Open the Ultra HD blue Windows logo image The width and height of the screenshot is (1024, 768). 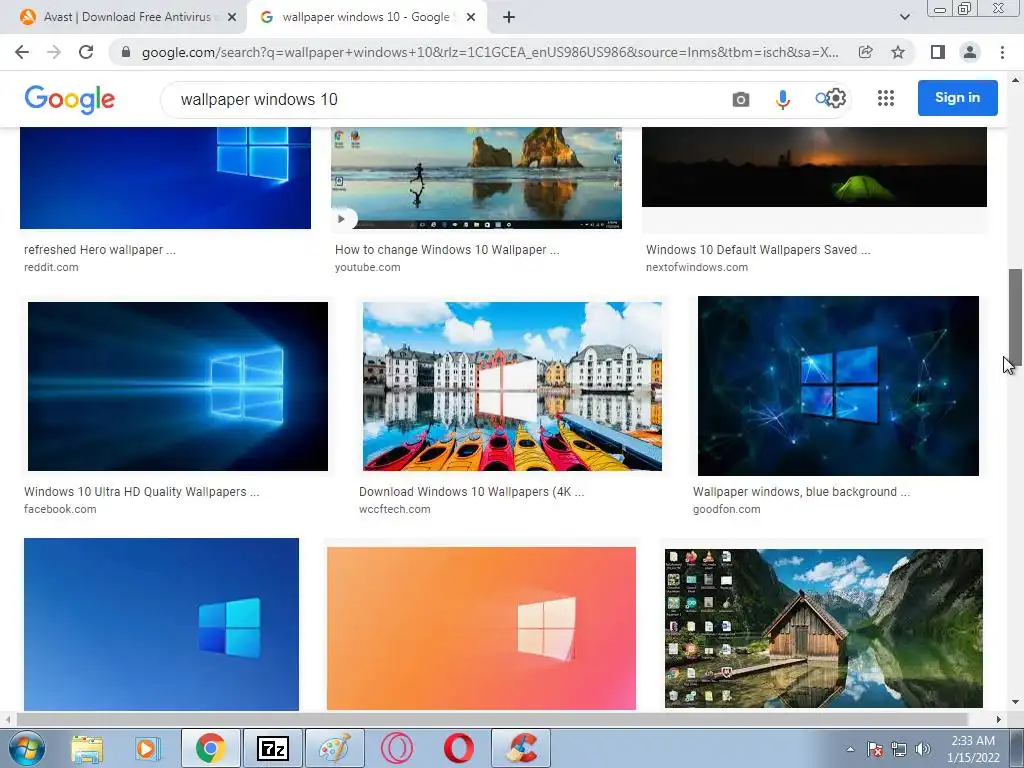pos(178,386)
